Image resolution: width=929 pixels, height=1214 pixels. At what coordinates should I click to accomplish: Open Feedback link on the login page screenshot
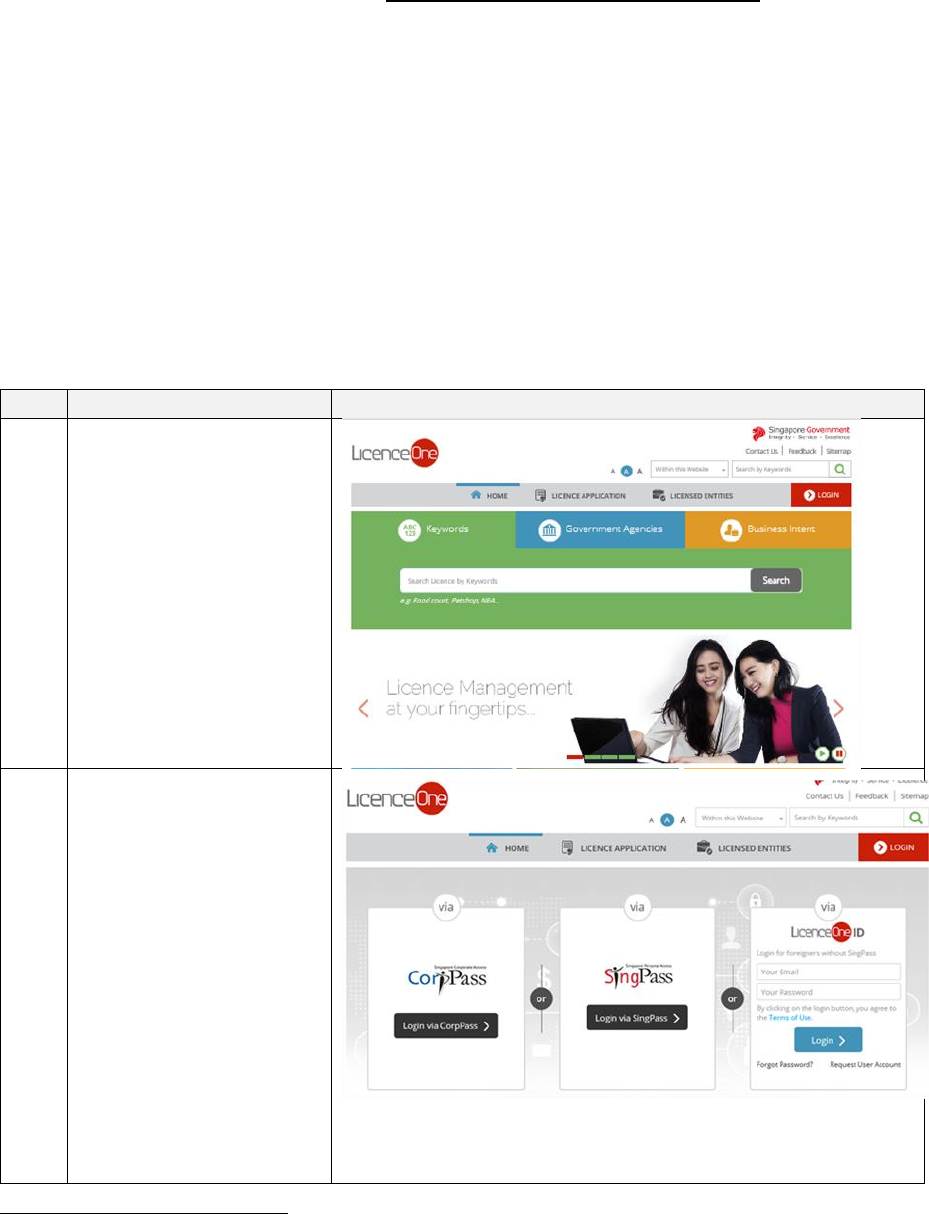click(x=872, y=796)
